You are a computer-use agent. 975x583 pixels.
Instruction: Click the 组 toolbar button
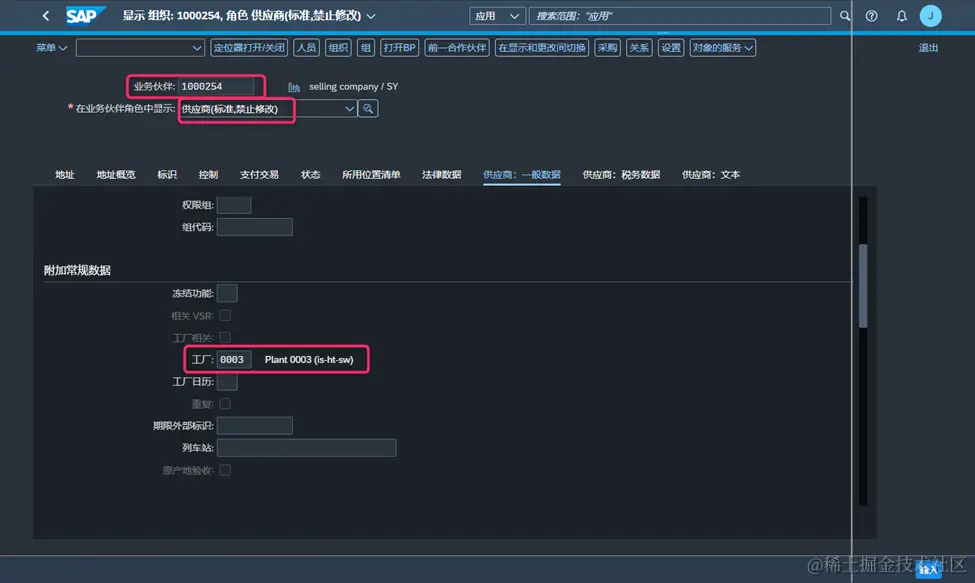(366, 48)
